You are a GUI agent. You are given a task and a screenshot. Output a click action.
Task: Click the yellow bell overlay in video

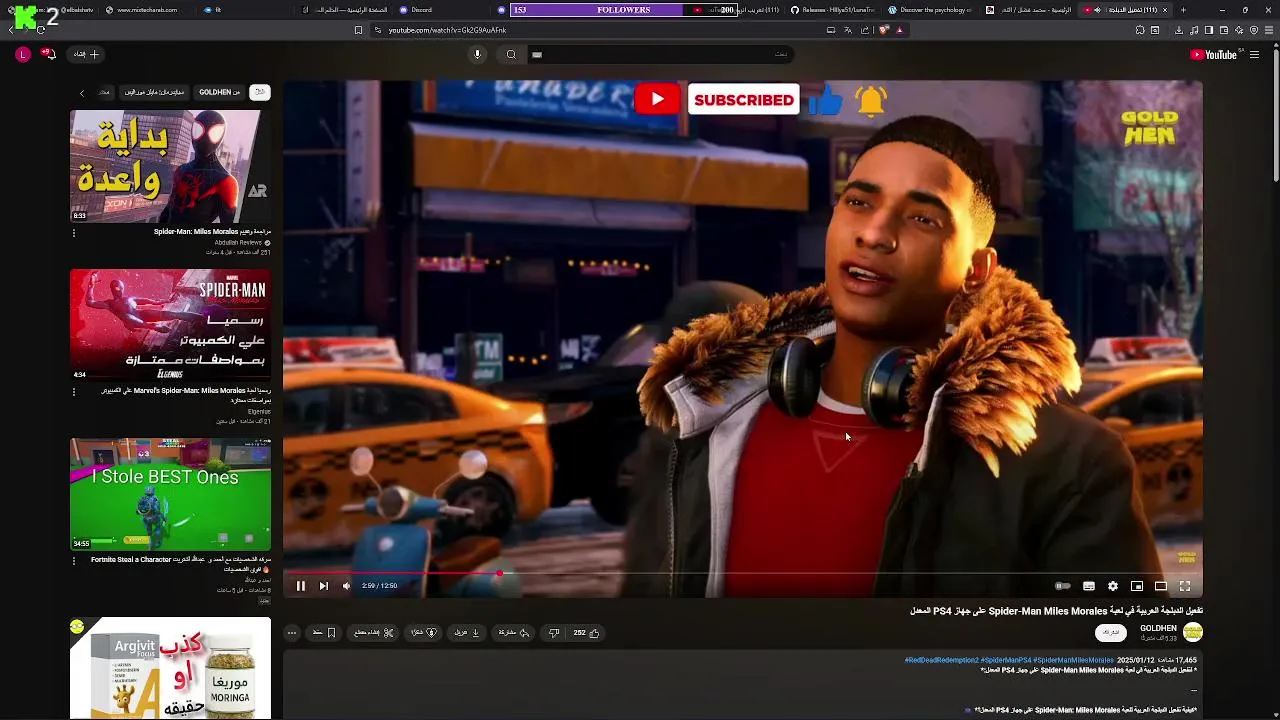click(871, 100)
